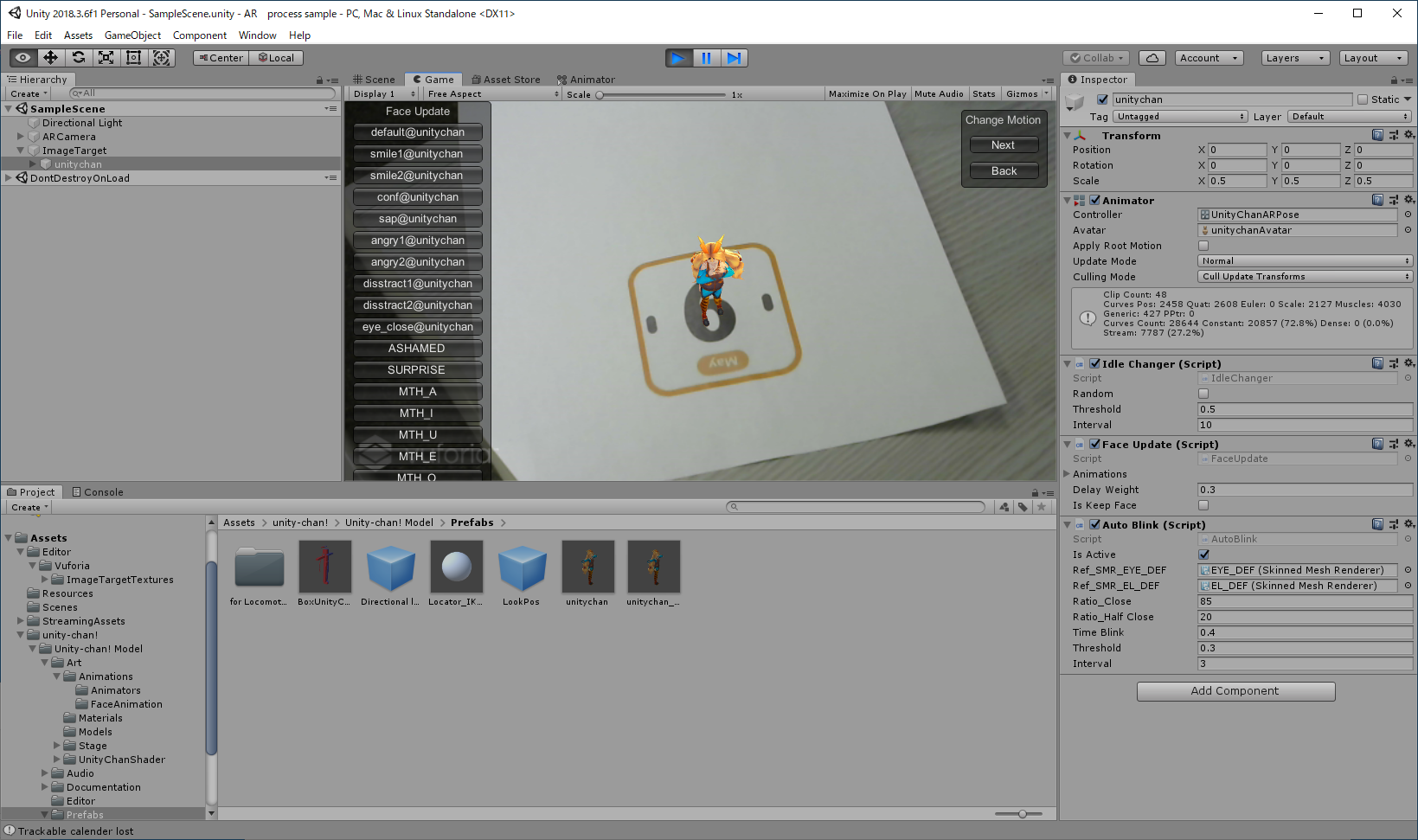The image size is (1418, 840).
Task: Advance one frame with Step button
Action: [735, 58]
